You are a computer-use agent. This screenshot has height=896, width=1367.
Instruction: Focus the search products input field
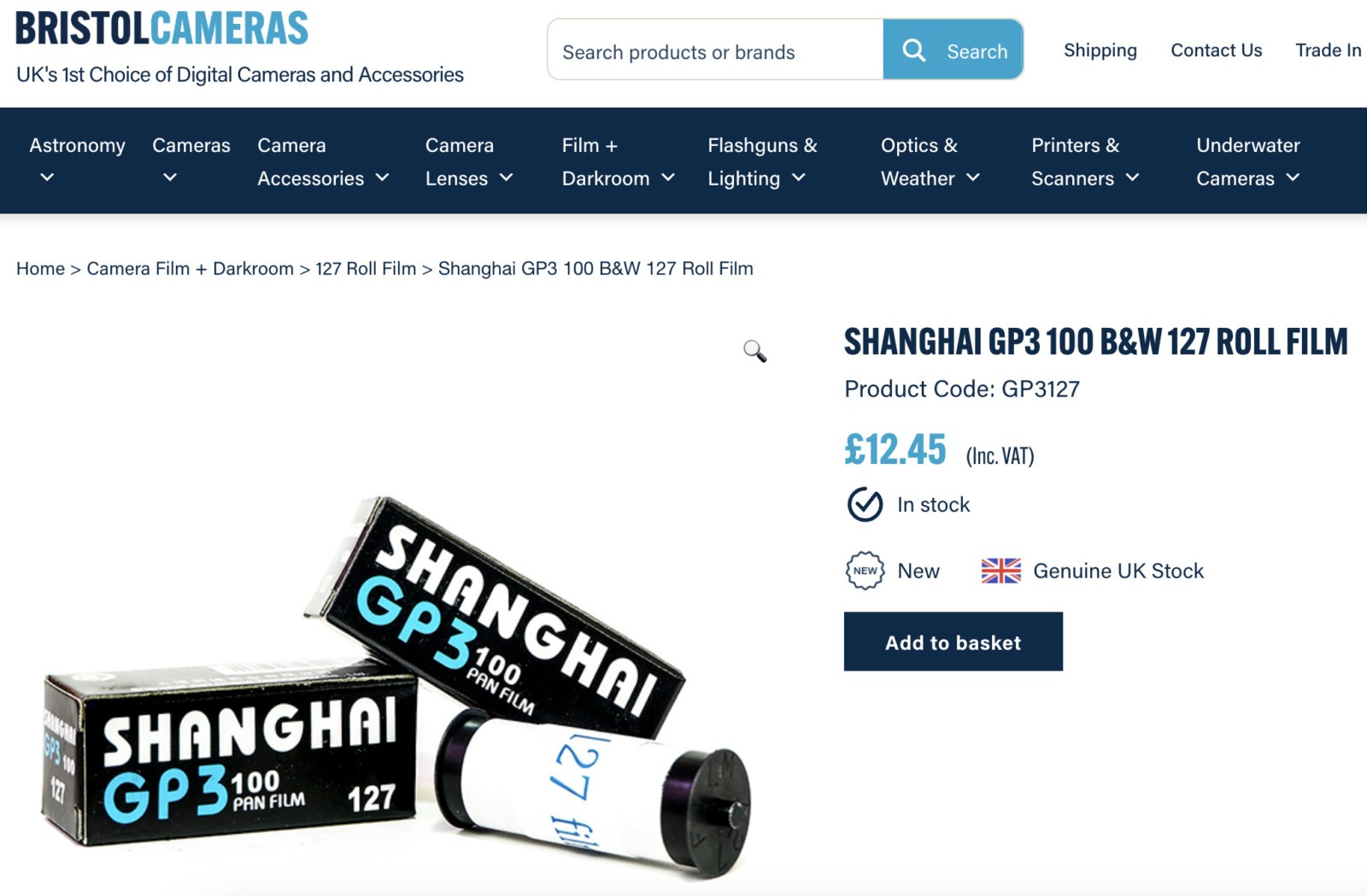[x=715, y=51]
